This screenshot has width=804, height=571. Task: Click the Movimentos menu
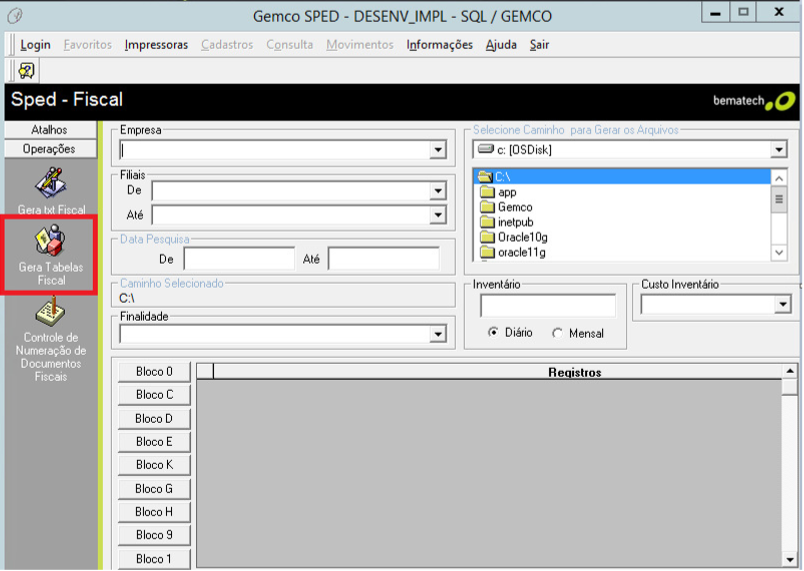(360, 45)
